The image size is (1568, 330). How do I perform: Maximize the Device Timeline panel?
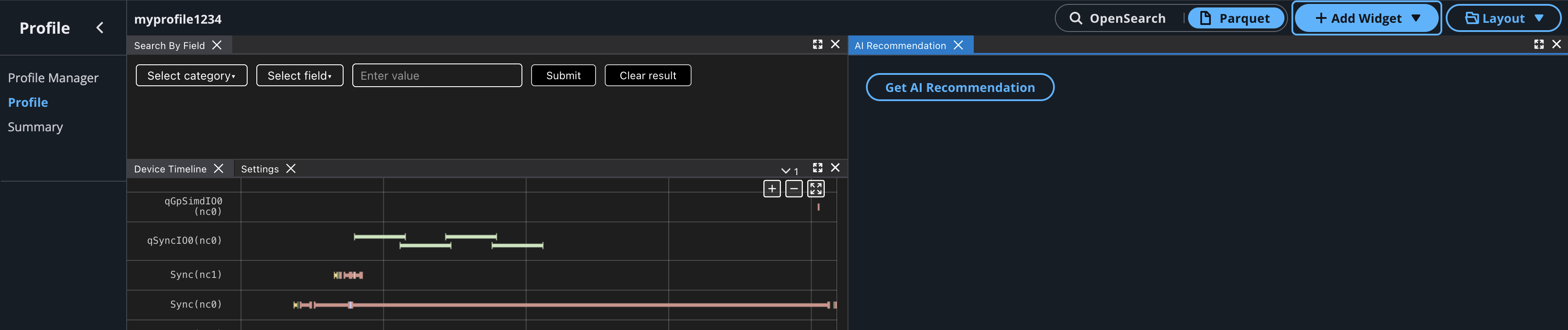pyautogui.click(x=817, y=168)
